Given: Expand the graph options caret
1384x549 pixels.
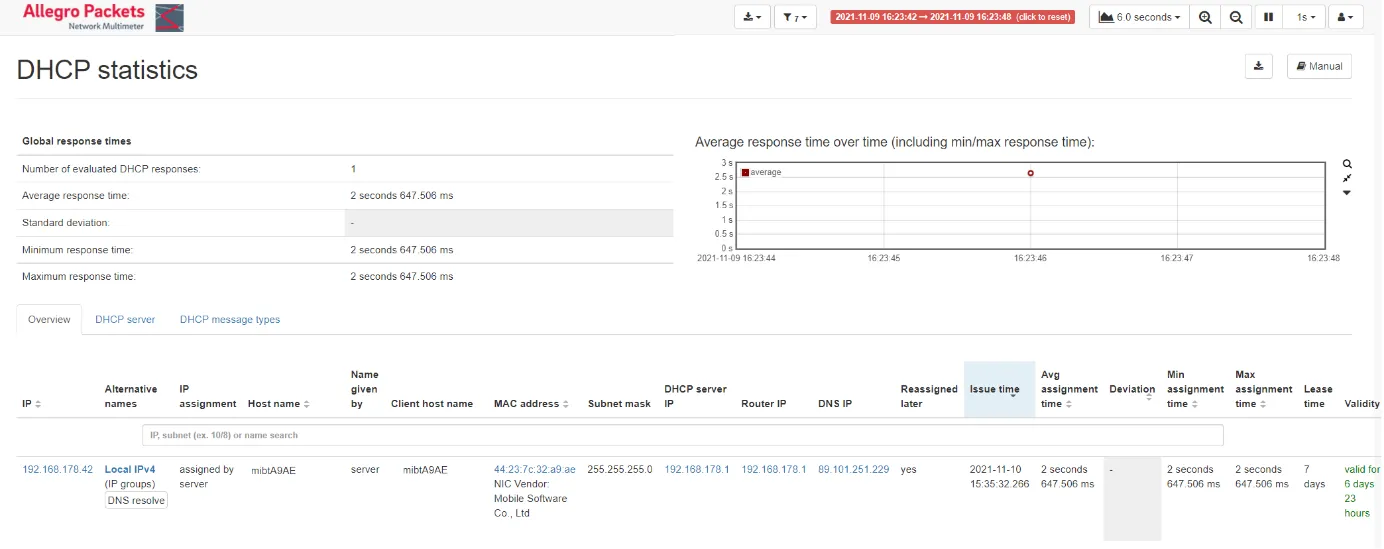Looking at the screenshot, I should pyautogui.click(x=1347, y=193).
